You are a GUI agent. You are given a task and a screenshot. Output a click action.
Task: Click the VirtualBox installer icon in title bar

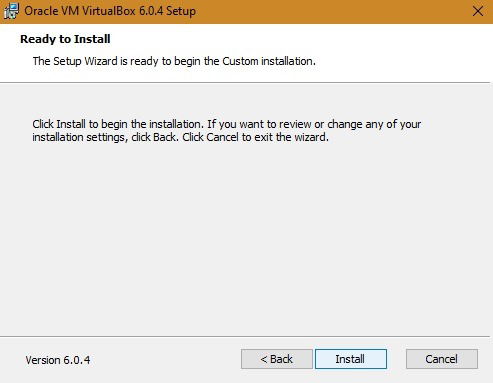click(11, 11)
